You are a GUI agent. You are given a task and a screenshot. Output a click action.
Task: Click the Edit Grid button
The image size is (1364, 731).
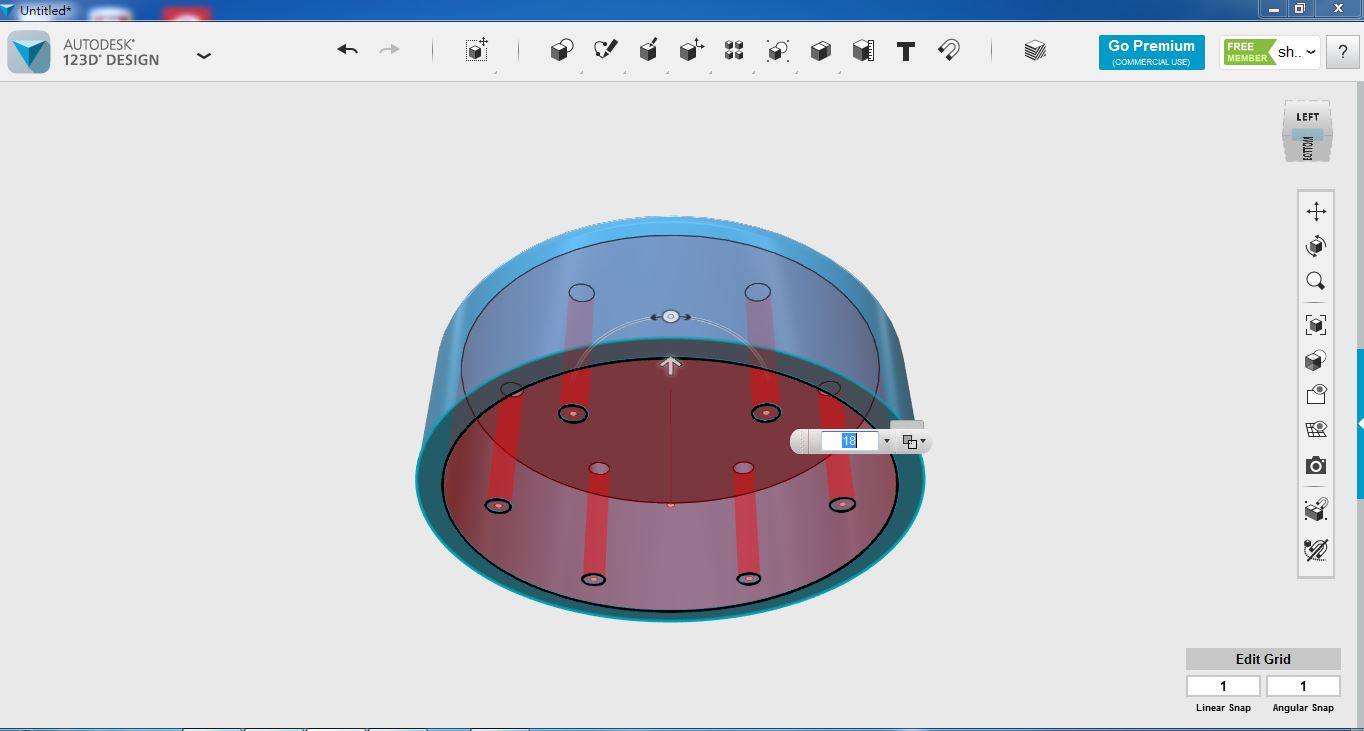[x=1263, y=659]
